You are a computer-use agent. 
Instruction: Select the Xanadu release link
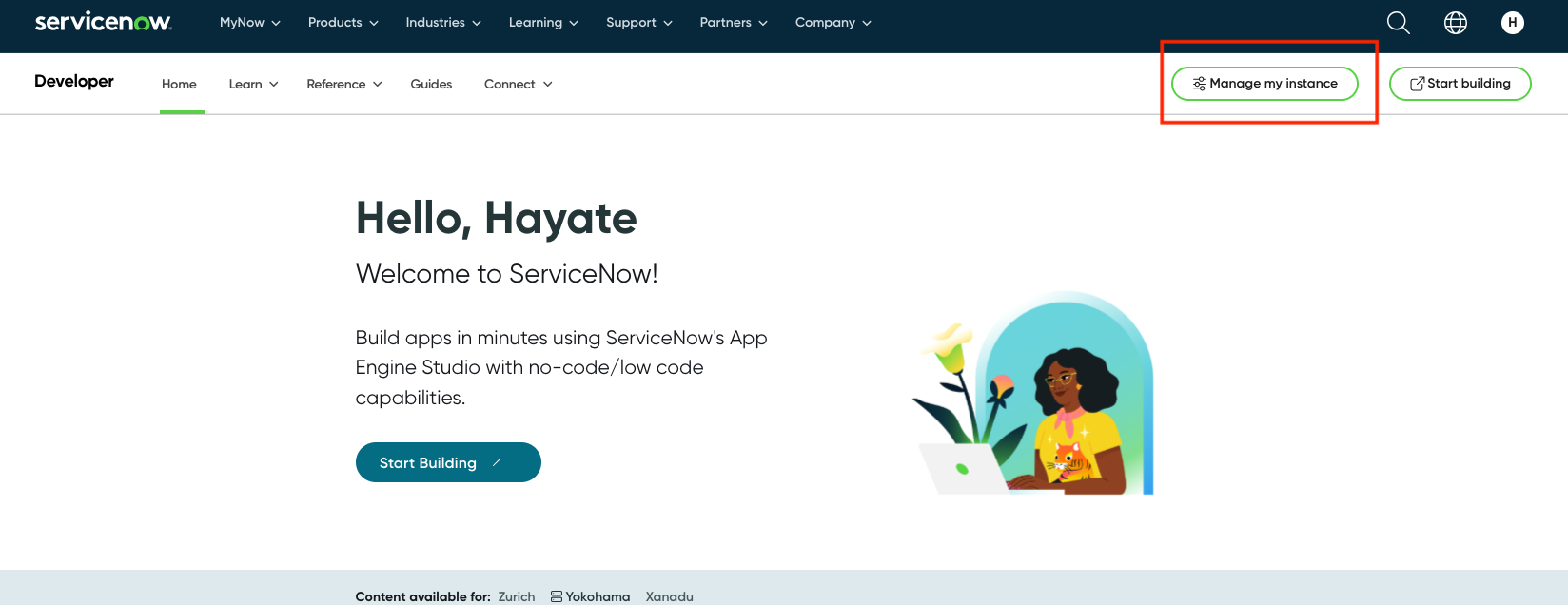670,596
